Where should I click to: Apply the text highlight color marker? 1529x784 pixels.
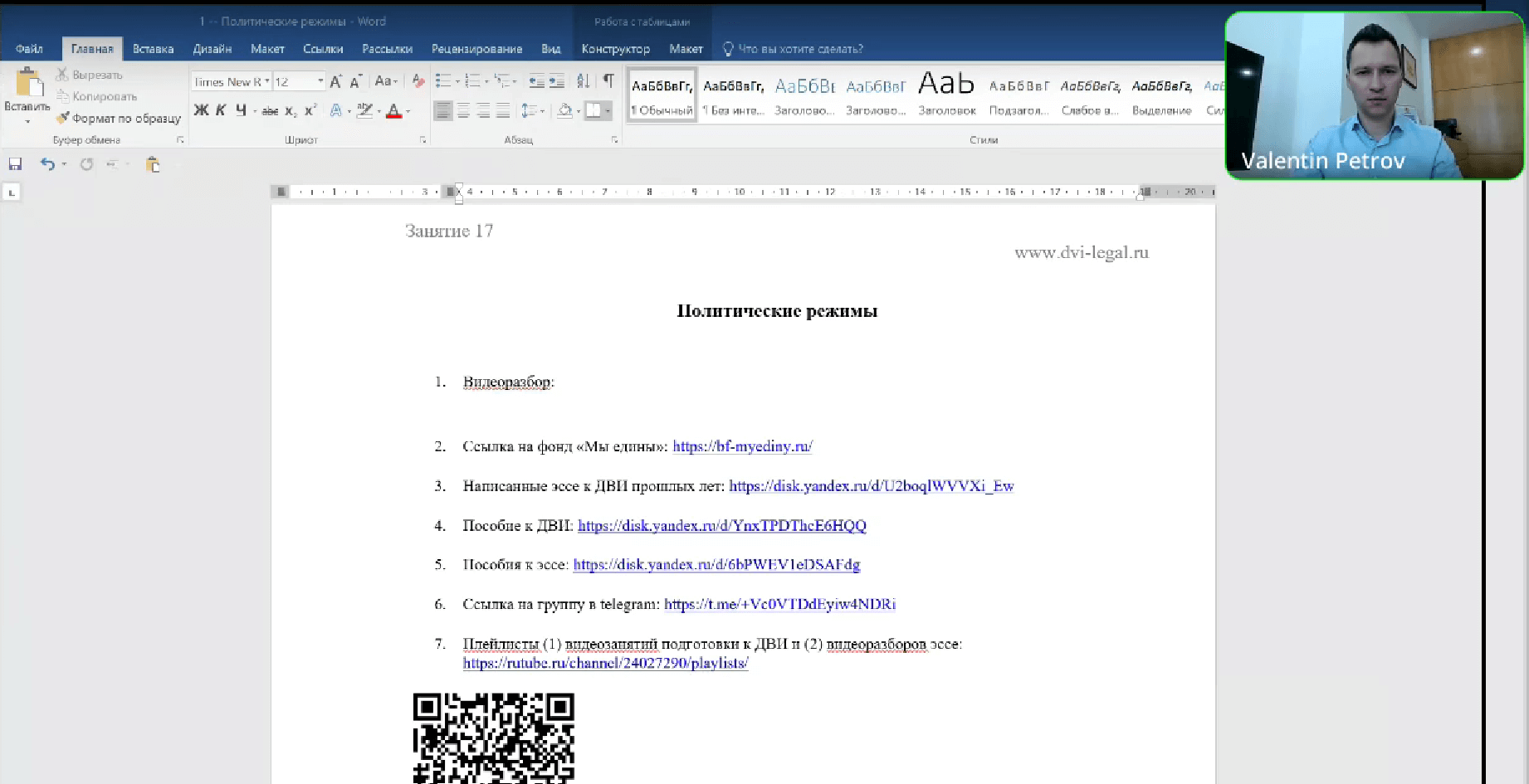point(364,110)
